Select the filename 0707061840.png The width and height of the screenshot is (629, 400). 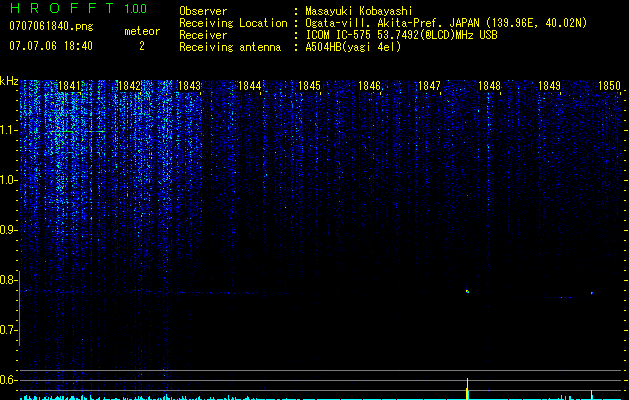[x=51, y=27]
